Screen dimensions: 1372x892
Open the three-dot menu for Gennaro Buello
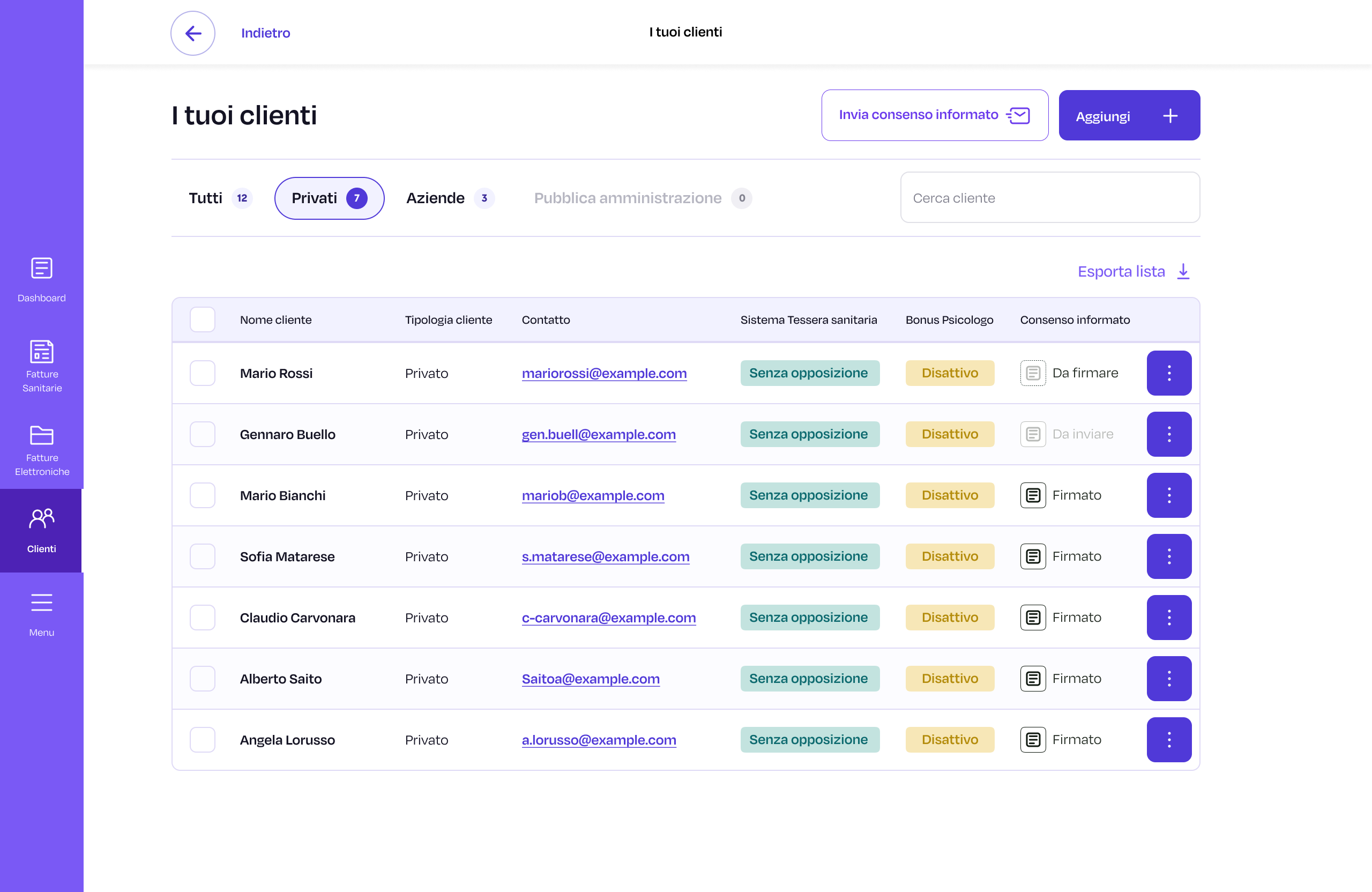1168,434
